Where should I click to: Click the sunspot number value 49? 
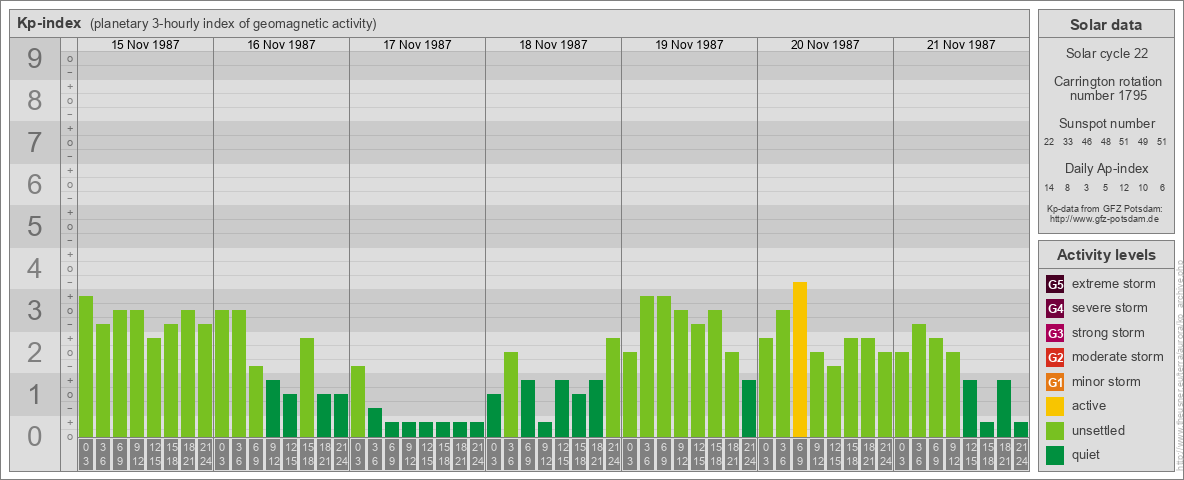click(1143, 142)
